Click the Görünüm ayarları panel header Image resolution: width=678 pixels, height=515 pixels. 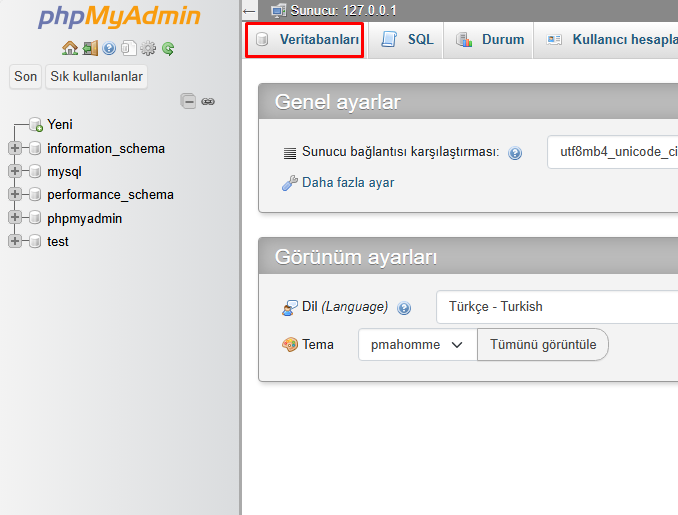[468, 256]
